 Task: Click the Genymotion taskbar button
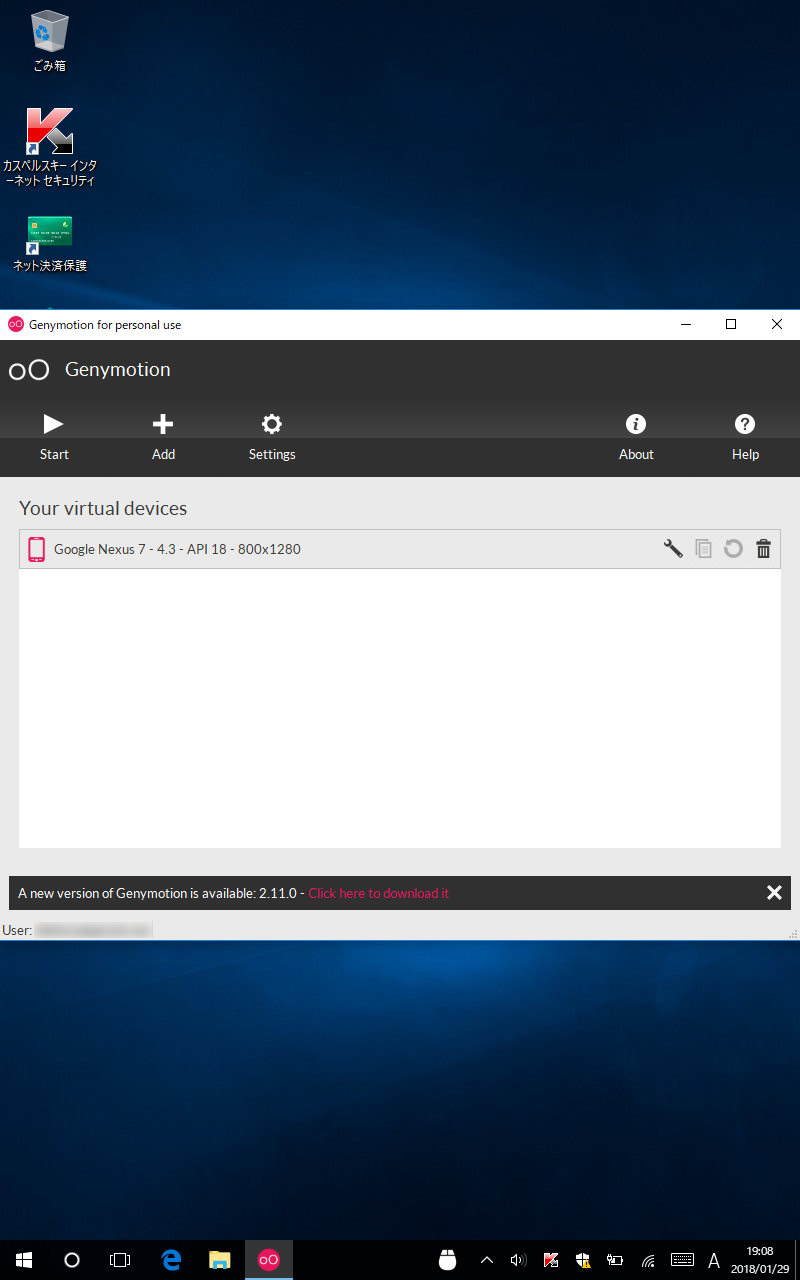click(269, 1260)
